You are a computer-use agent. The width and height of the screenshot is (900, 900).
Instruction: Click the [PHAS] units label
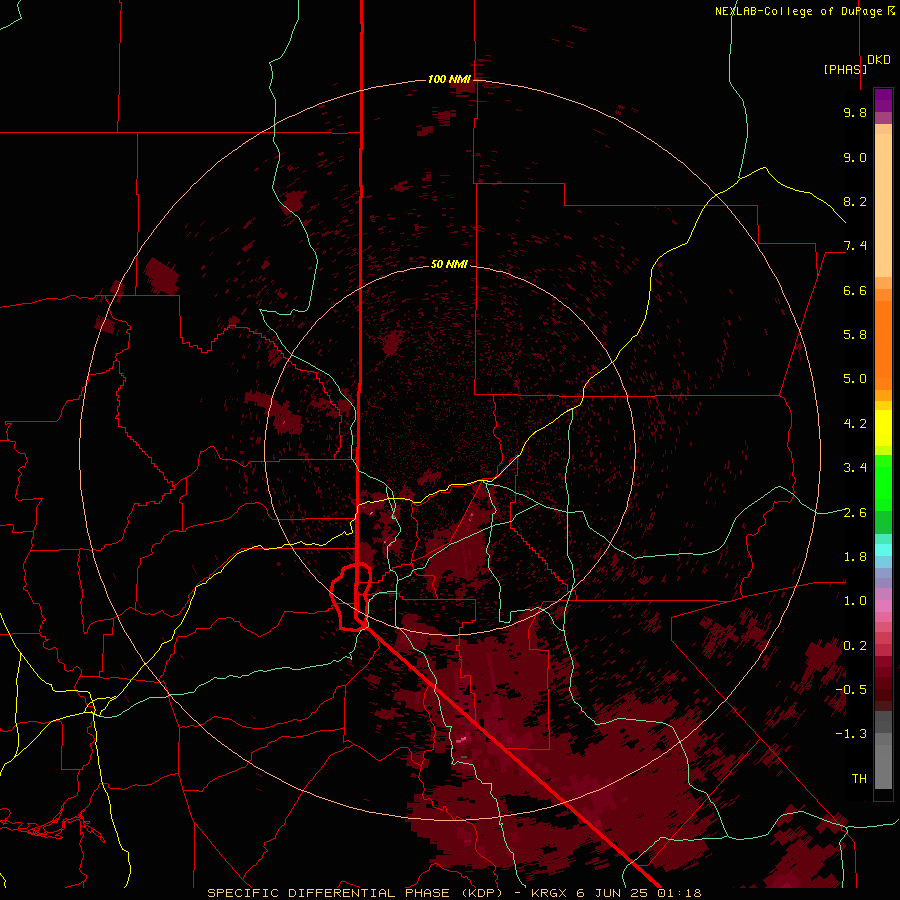tap(845, 69)
